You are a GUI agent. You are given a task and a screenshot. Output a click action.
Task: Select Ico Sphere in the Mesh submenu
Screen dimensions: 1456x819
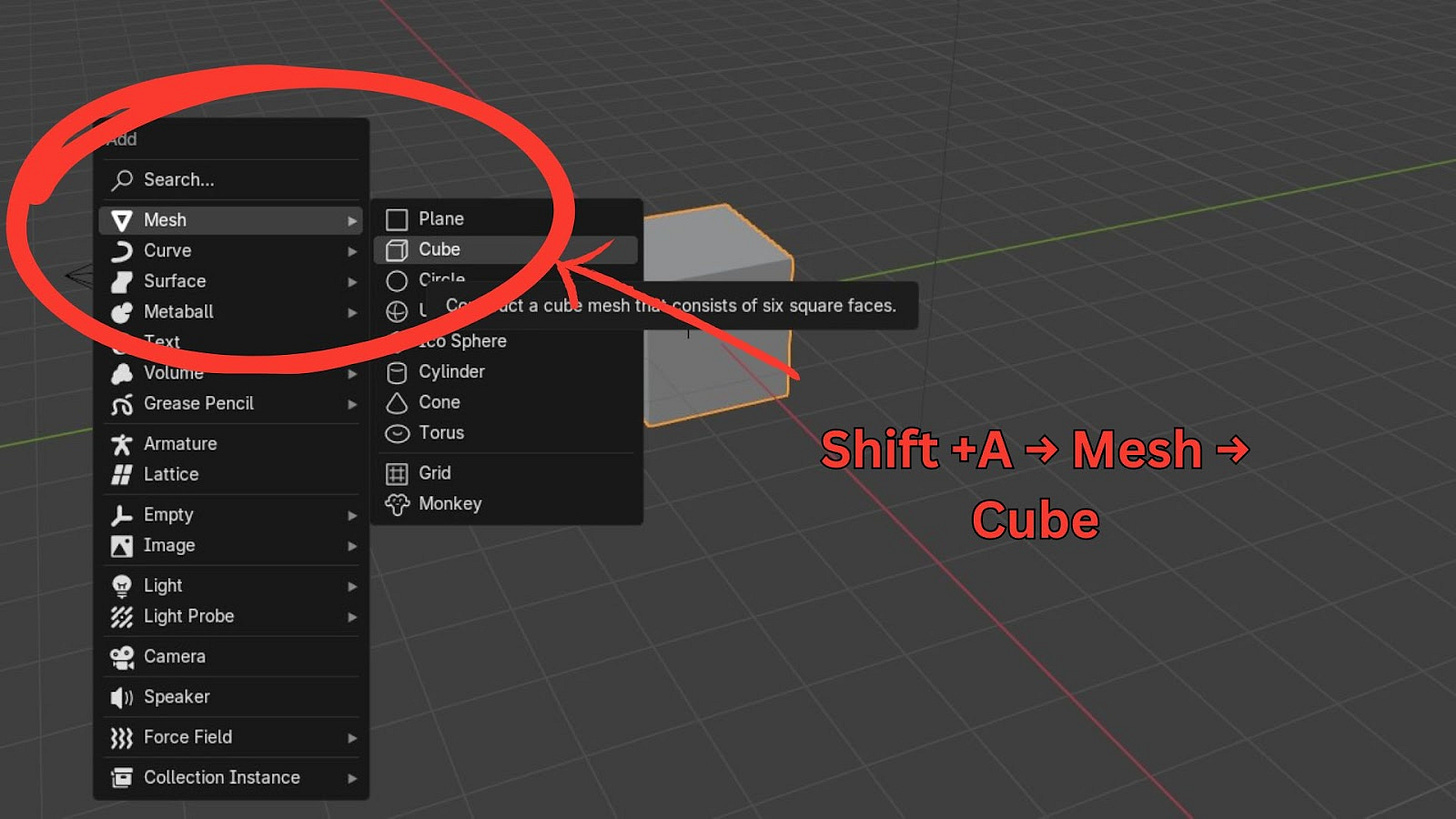click(x=506, y=342)
